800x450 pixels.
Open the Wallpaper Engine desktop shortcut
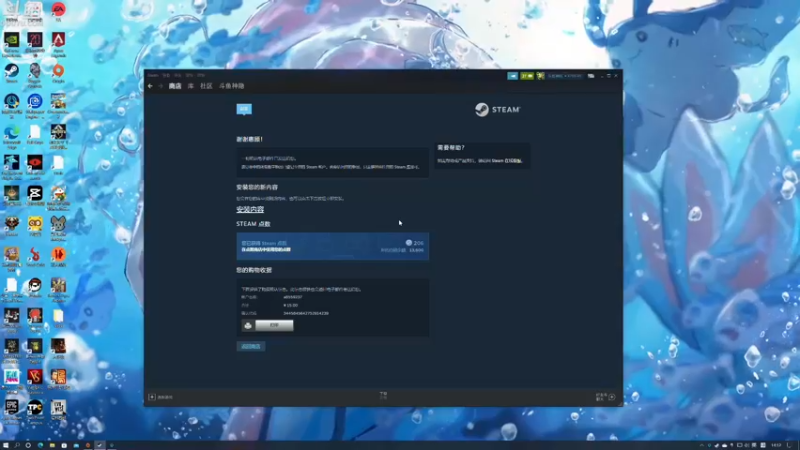click(35, 106)
